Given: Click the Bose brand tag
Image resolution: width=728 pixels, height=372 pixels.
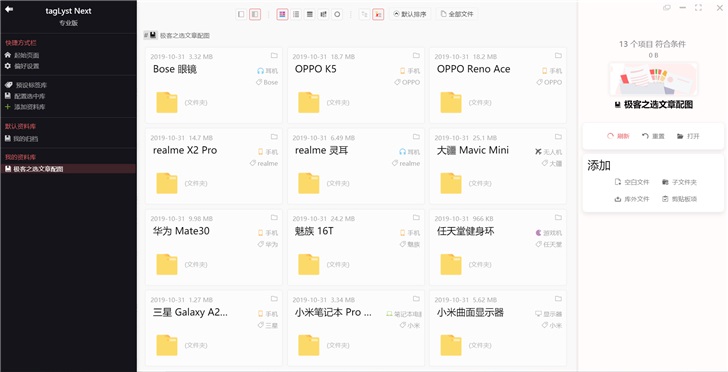Looking at the screenshot, I should pyautogui.click(x=267, y=82).
